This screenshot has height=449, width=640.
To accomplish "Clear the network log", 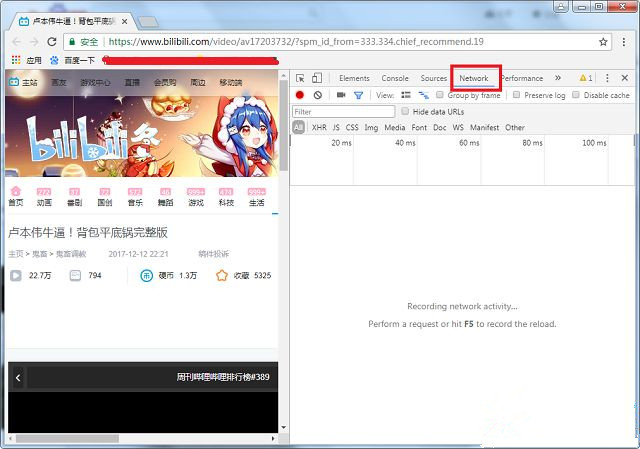I will (x=317, y=95).
